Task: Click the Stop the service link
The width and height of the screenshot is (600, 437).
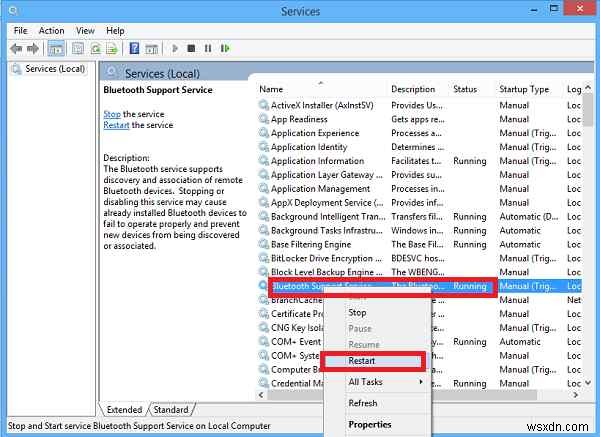Action: [112, 114]
